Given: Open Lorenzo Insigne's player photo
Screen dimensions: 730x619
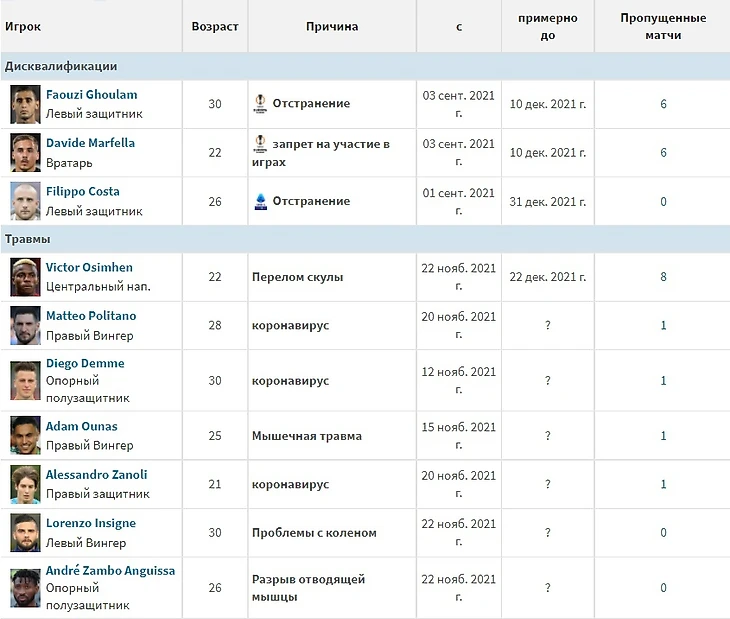Looking at the screenshot, I should (25, 533).
